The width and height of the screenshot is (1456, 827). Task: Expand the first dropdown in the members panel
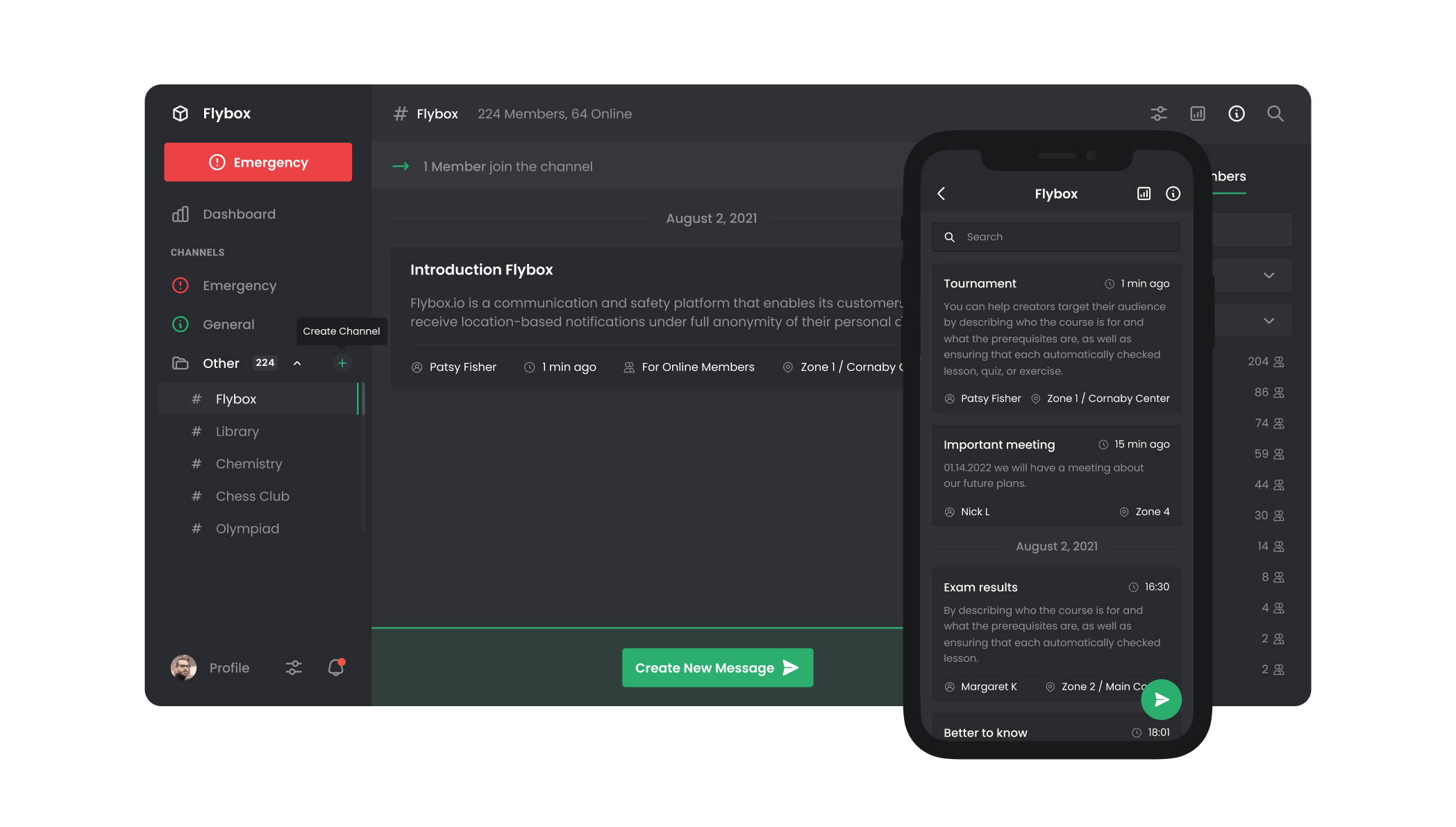point(1269,275)
